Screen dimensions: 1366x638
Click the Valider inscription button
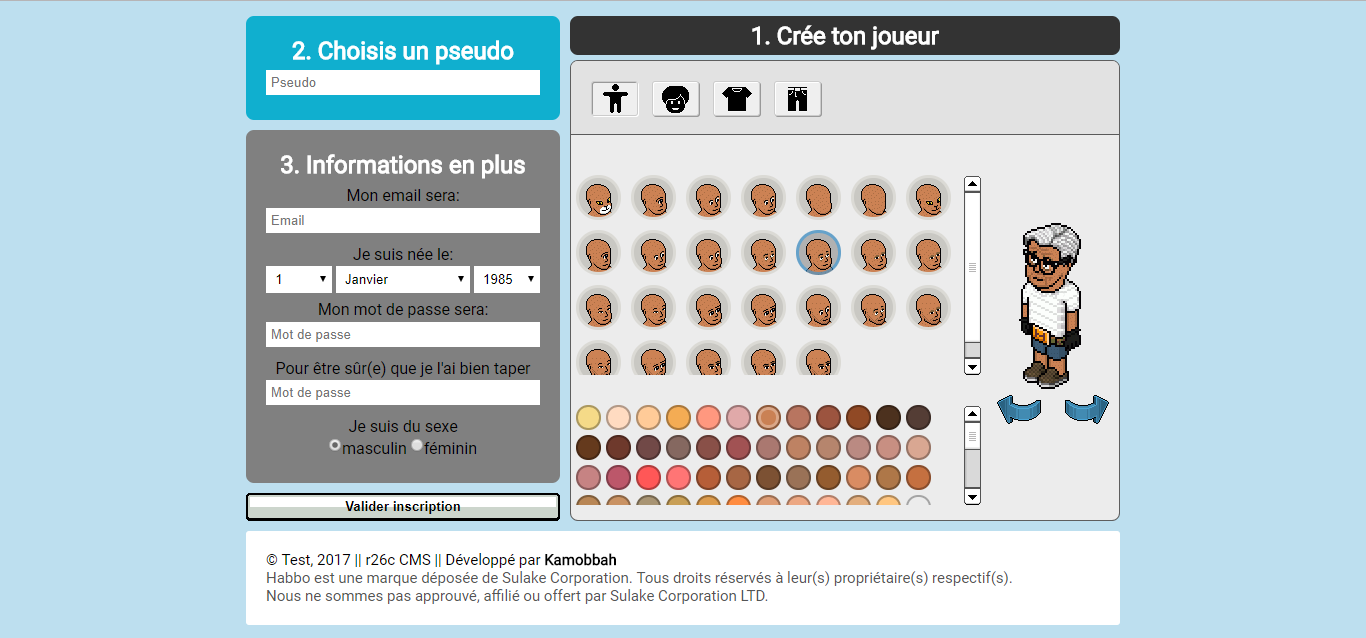(x=403, y=507)
